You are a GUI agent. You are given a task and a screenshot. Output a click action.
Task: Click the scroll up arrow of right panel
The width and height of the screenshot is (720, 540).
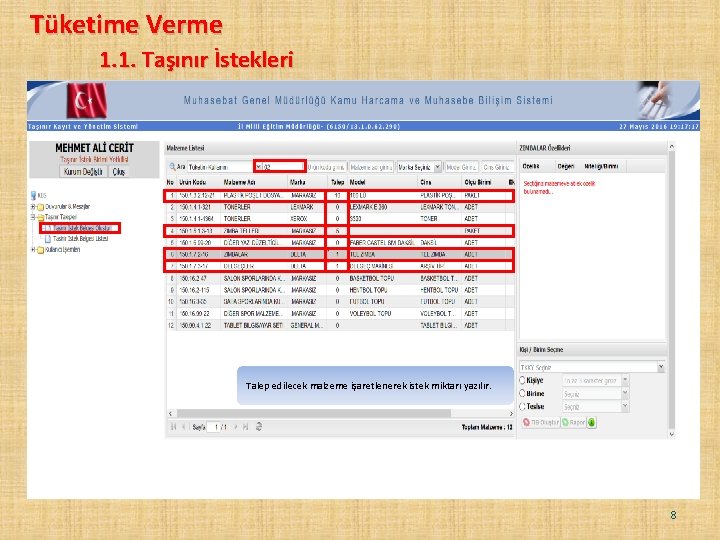coord(672,147)
